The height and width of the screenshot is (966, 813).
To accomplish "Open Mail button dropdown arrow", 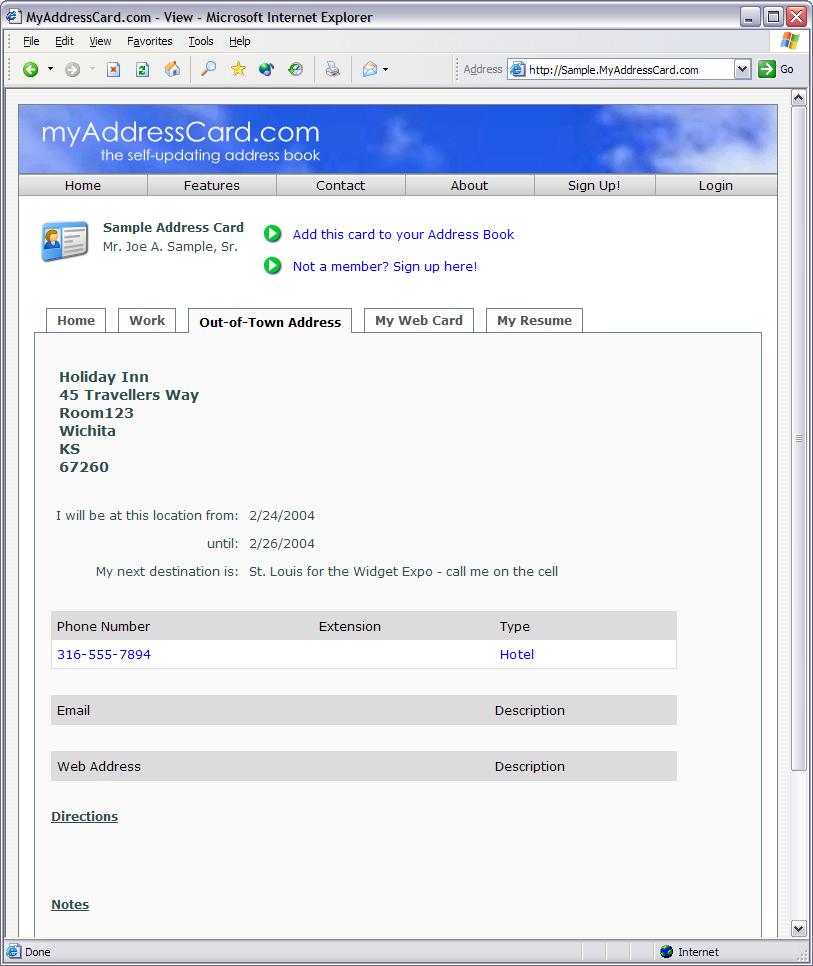I will tap(386, 70).
